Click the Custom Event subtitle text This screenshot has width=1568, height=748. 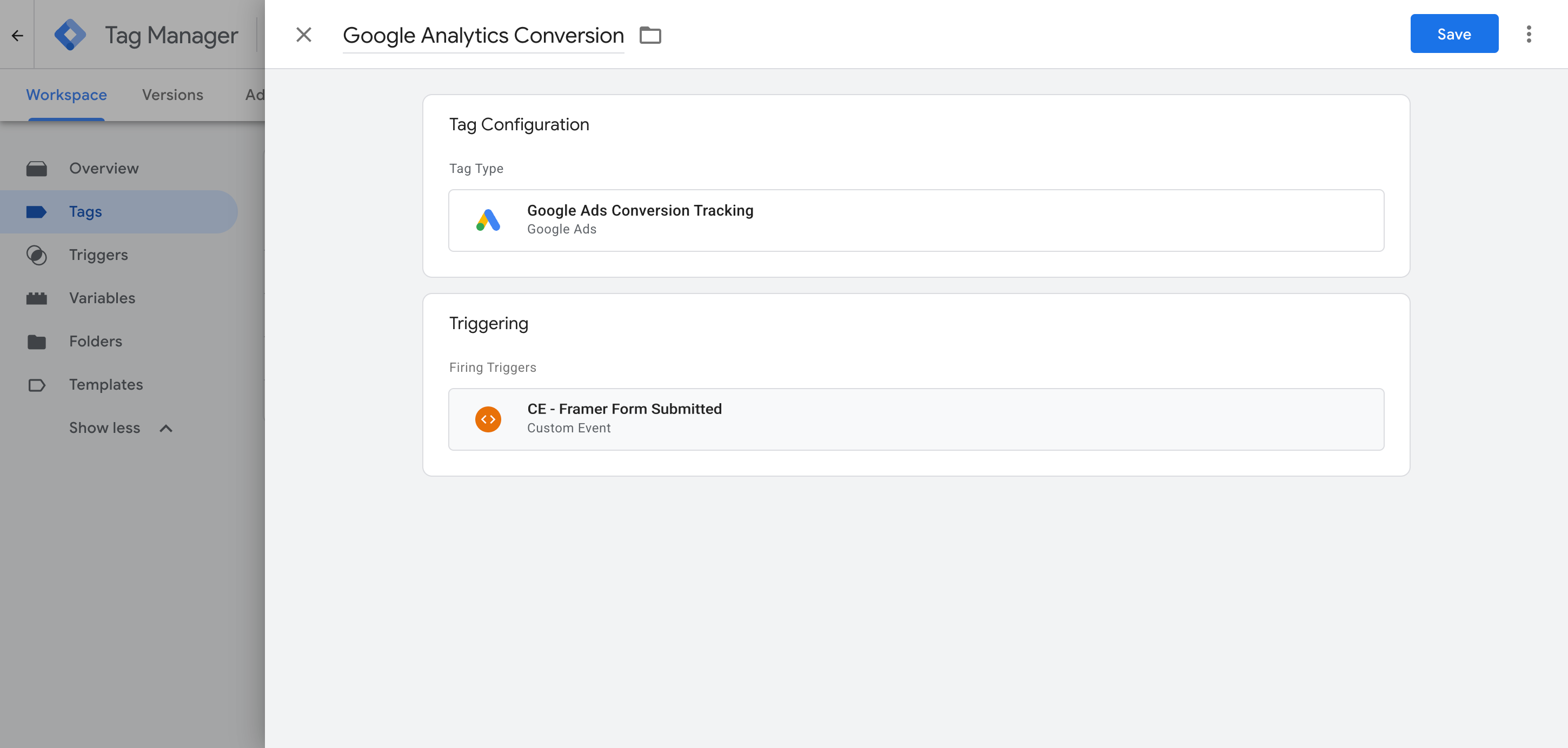pyautogui.click(x=568, y=428)
